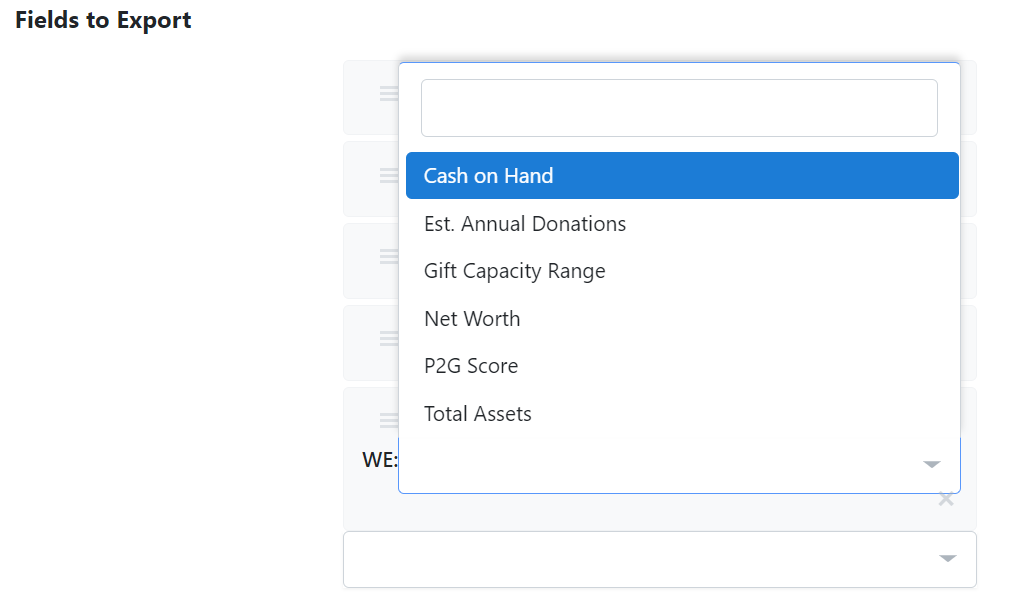
Task: Remove the WE field using the X icon
Action: point(945,499)
